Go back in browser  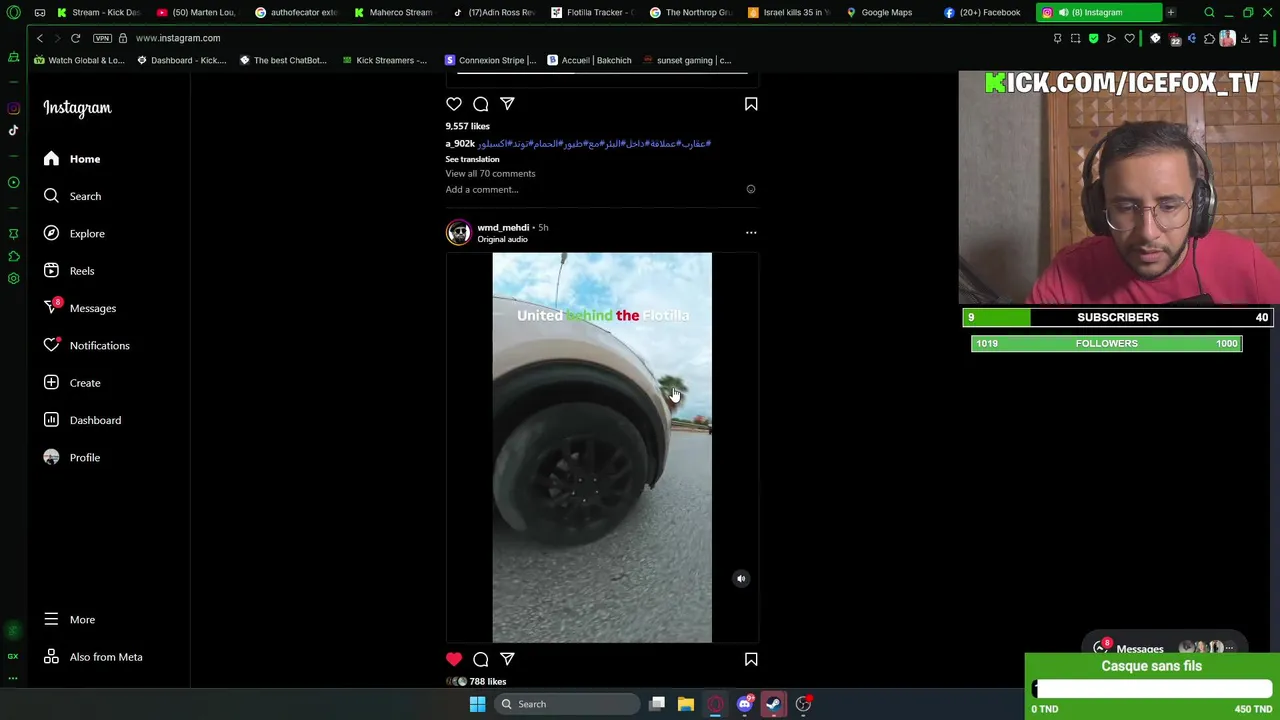tap(40, 38)
